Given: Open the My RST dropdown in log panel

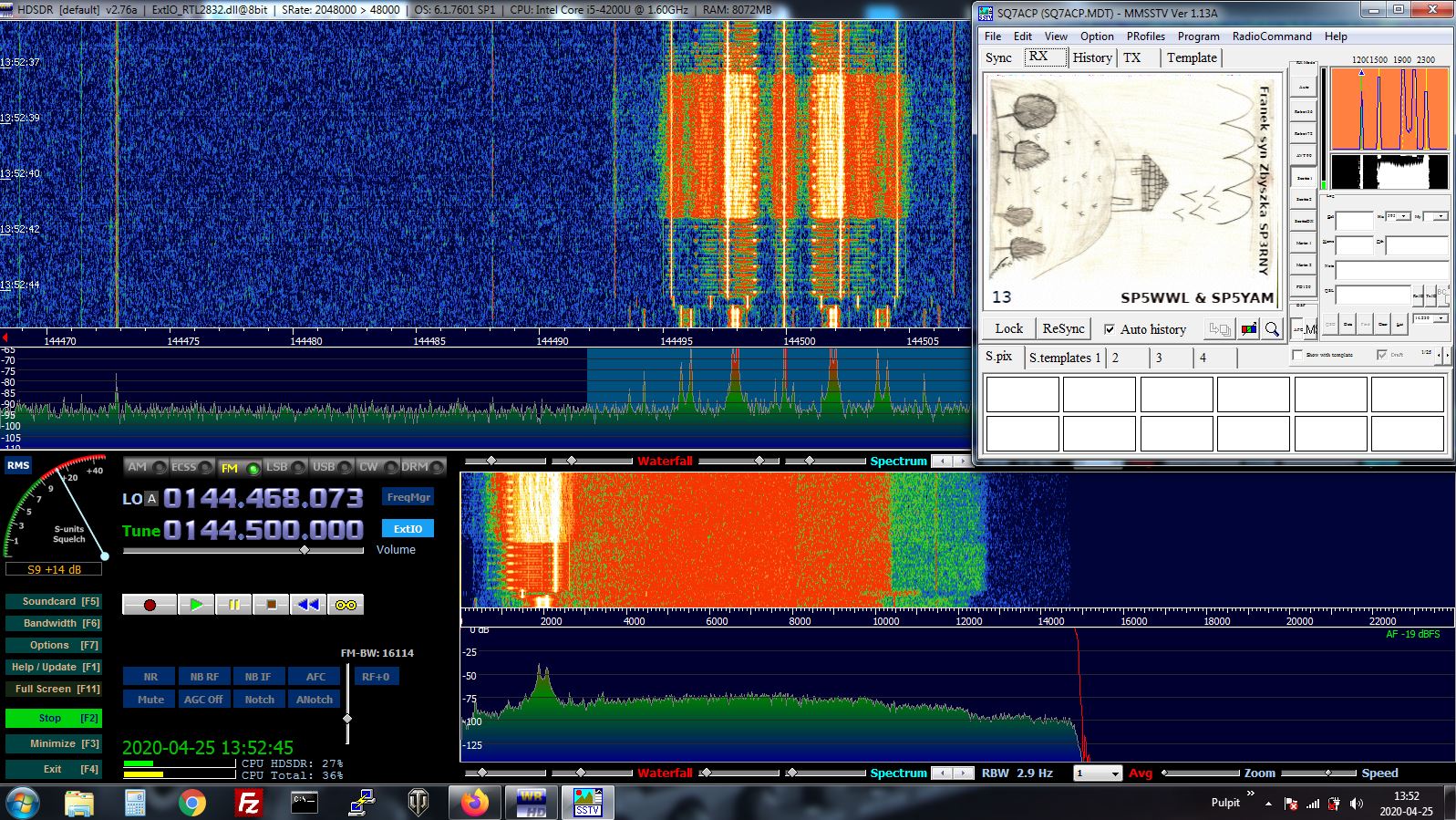Looking at the screenshot, I should [1441, 216].
